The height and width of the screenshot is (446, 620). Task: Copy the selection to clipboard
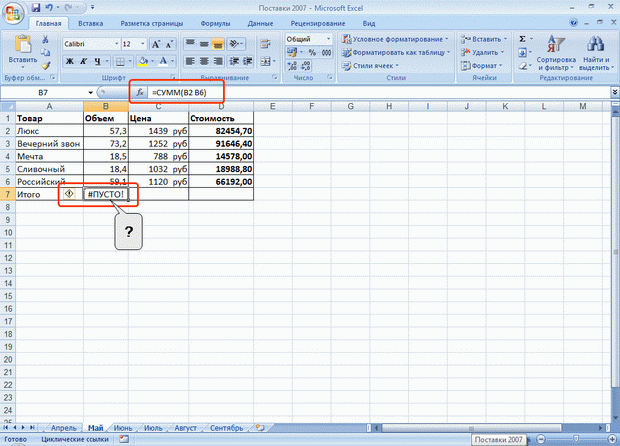(45, 52)
